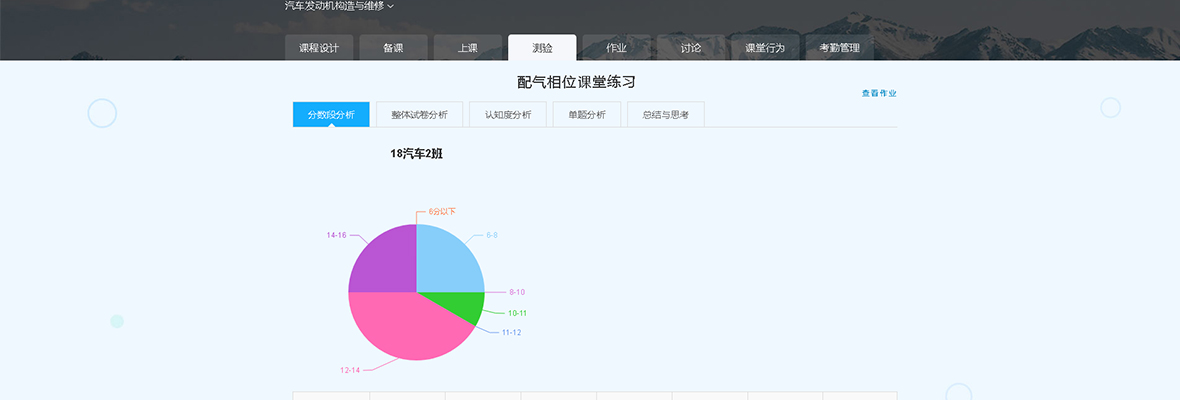Click the 6分以下 pie chart label
1180x400 pixels.
point(442,211)
